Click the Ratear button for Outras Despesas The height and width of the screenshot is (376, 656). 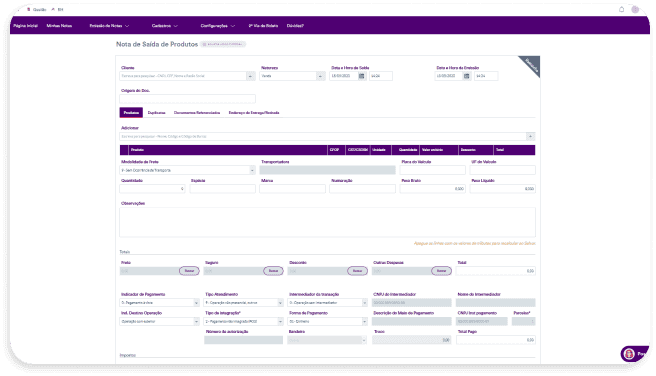(x=441, y=271)
